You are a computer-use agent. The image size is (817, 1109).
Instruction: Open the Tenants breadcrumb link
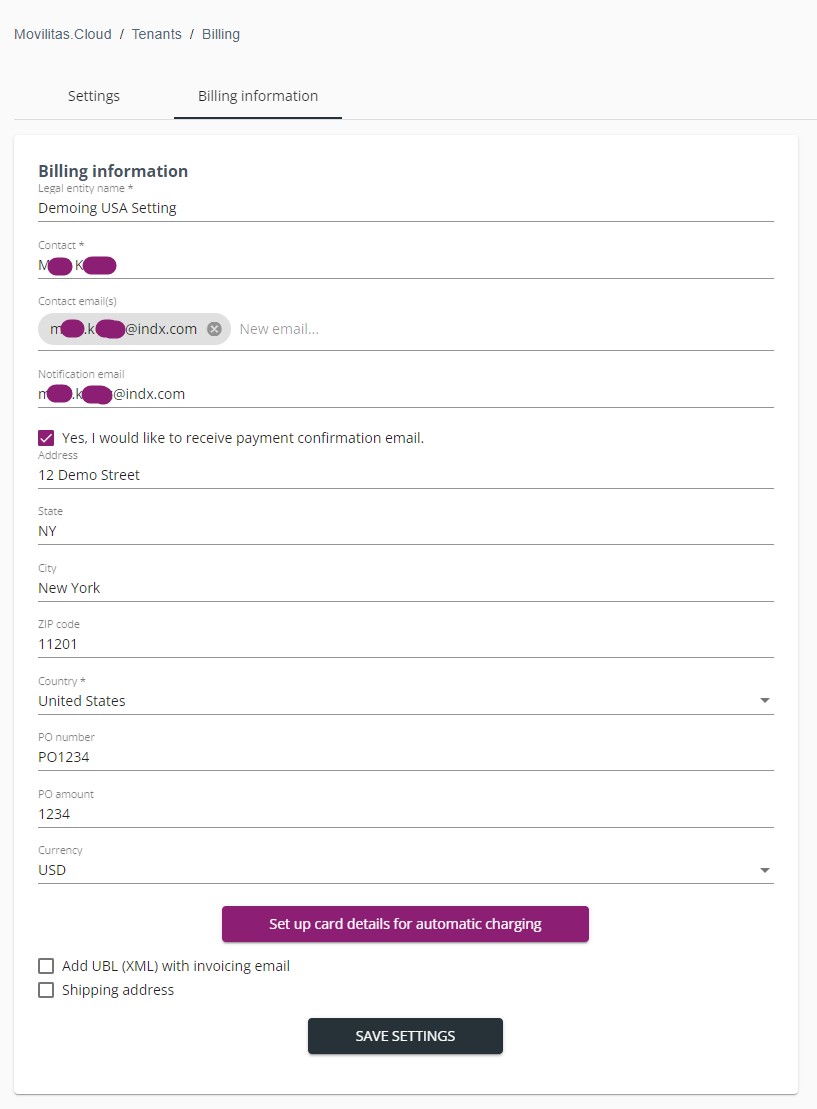coord(157,34)
